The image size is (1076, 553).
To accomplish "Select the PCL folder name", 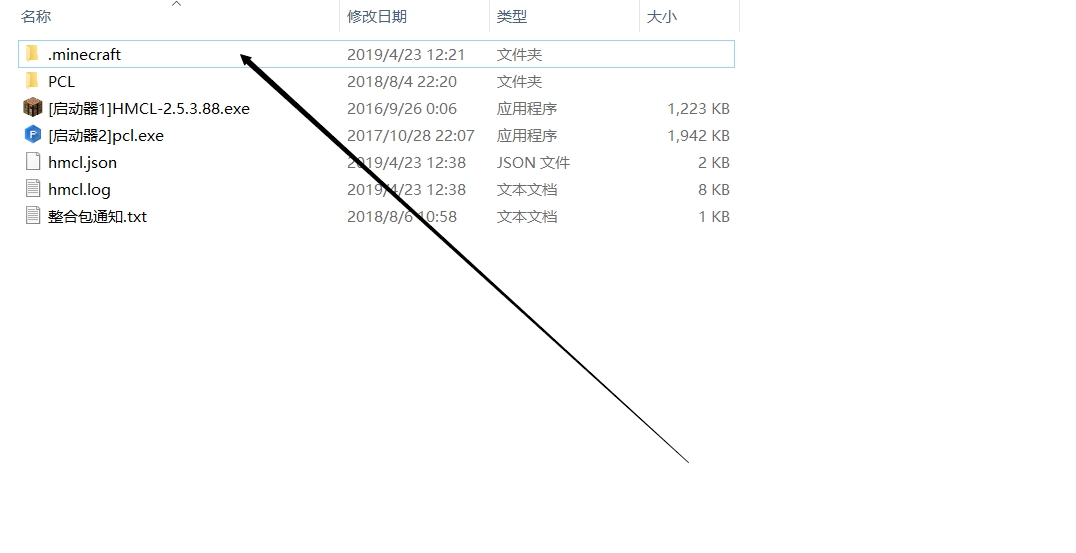I will (61, 82).
